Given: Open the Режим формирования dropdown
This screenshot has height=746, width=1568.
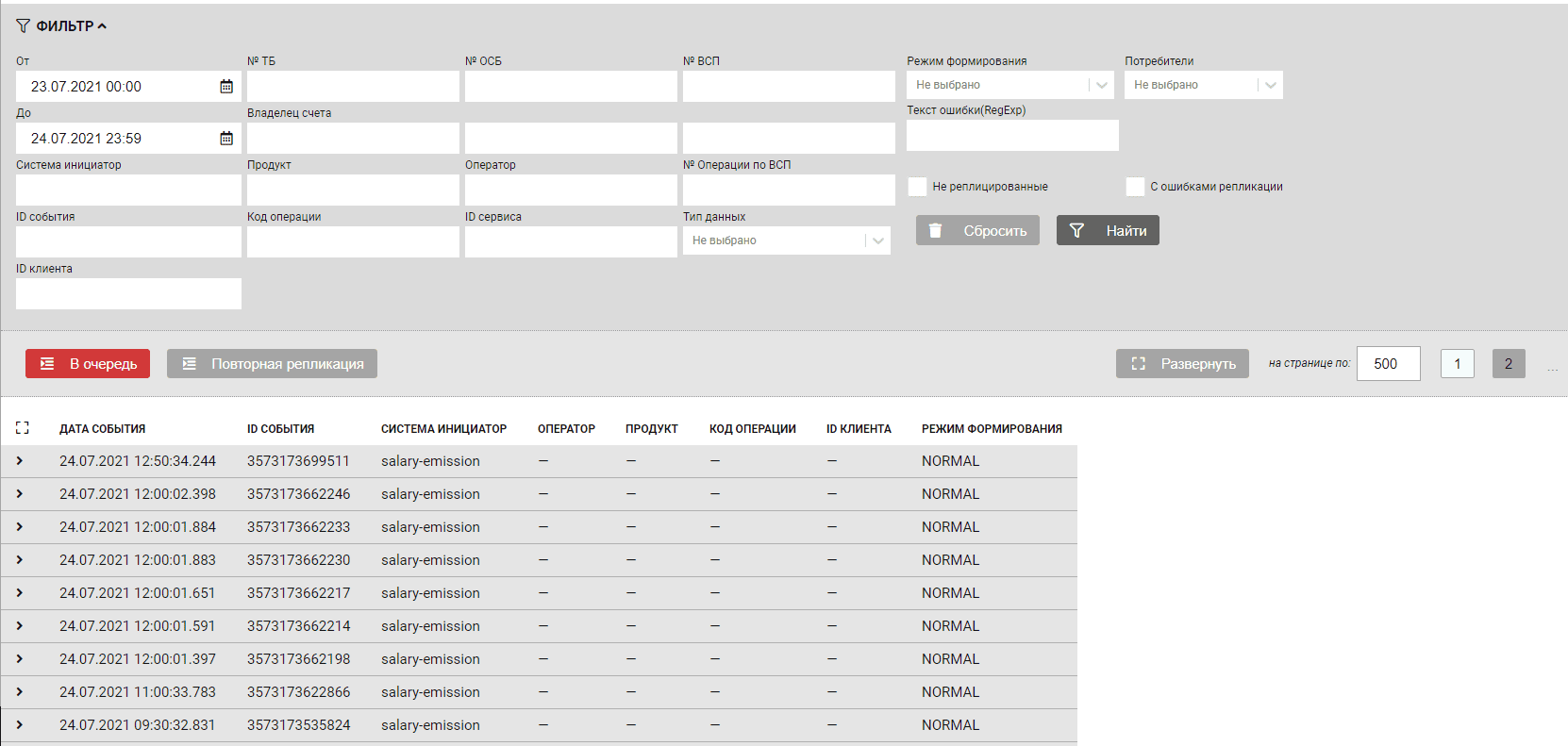Looking at the screenshot, I should click(x=1009, y=85).
